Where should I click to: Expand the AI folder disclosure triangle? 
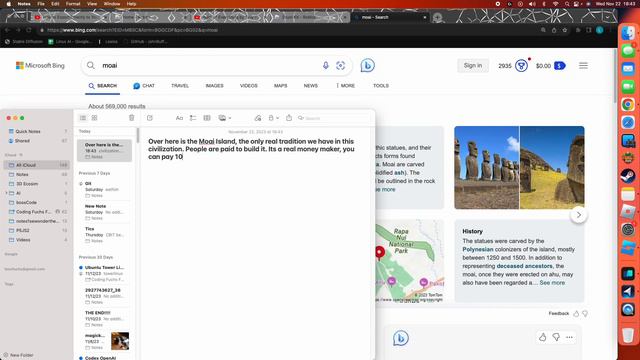6,193
